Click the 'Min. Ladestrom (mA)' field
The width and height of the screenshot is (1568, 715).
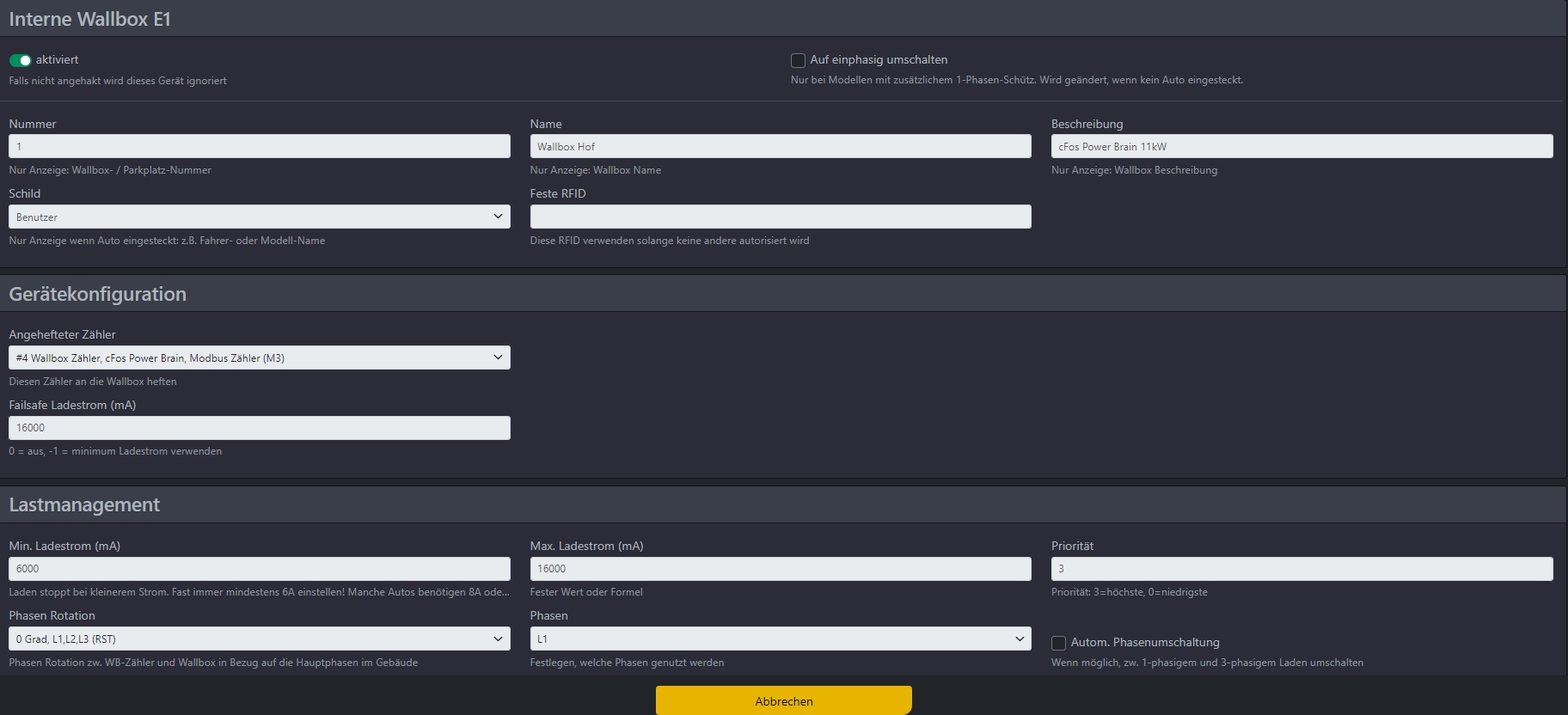pyautogui.click(x=259, y=569)
